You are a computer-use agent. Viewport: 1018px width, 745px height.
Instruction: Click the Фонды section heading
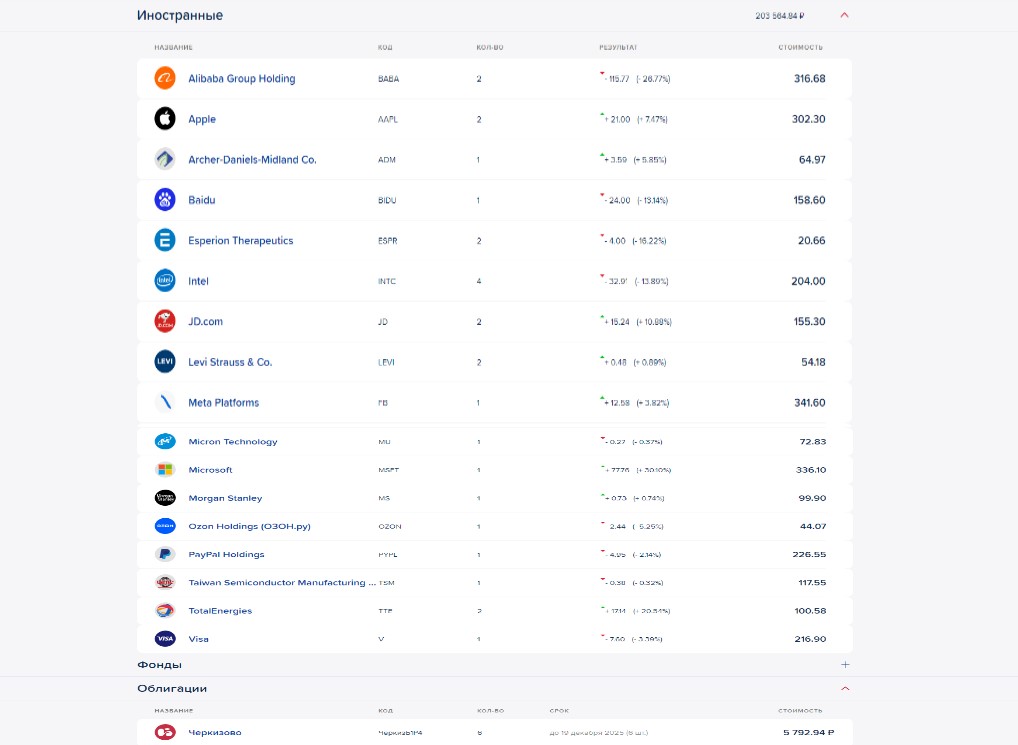160,665
